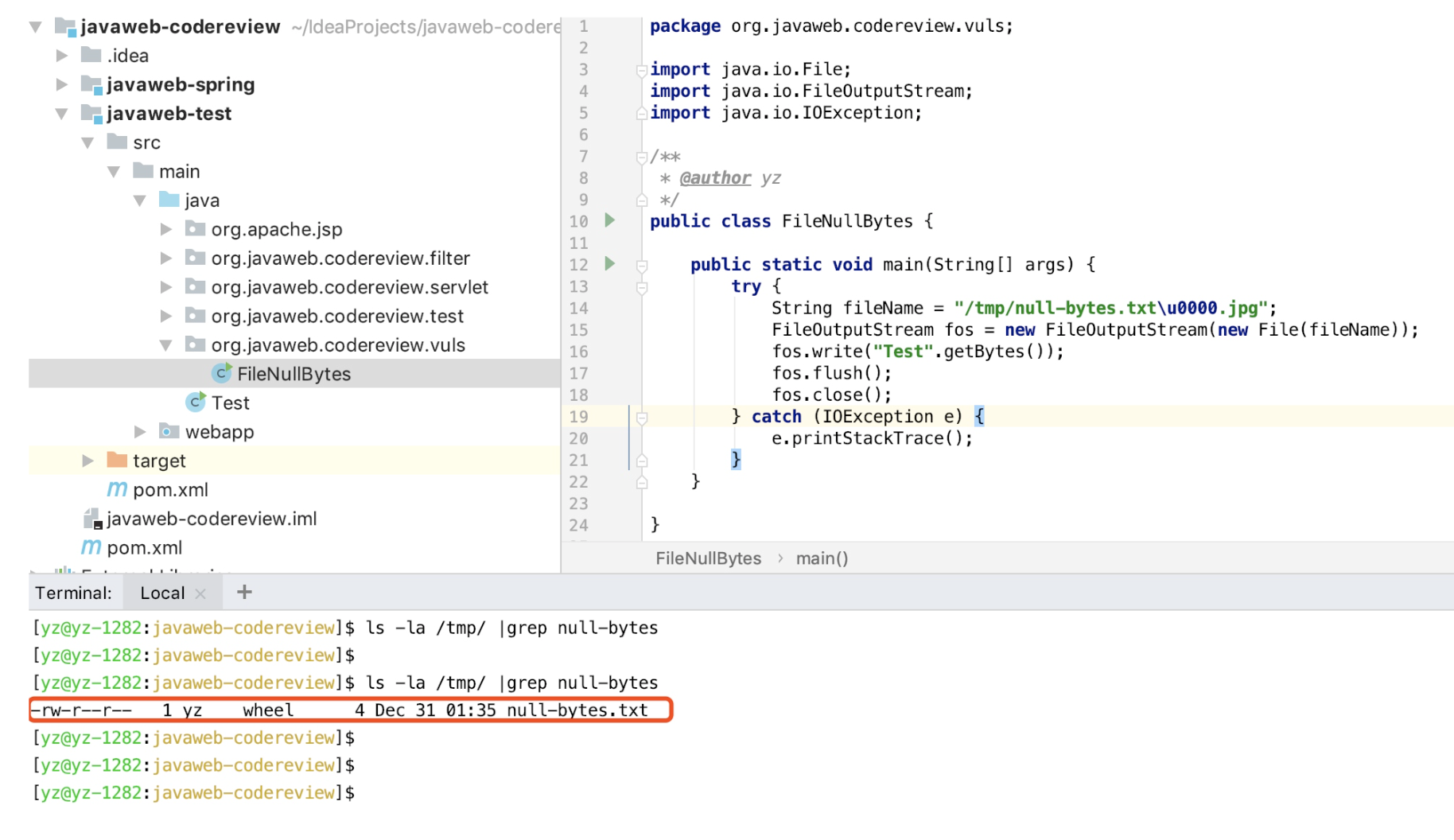
Task: Click main() in the editor breadcrumb
Action: click(822, 558)
